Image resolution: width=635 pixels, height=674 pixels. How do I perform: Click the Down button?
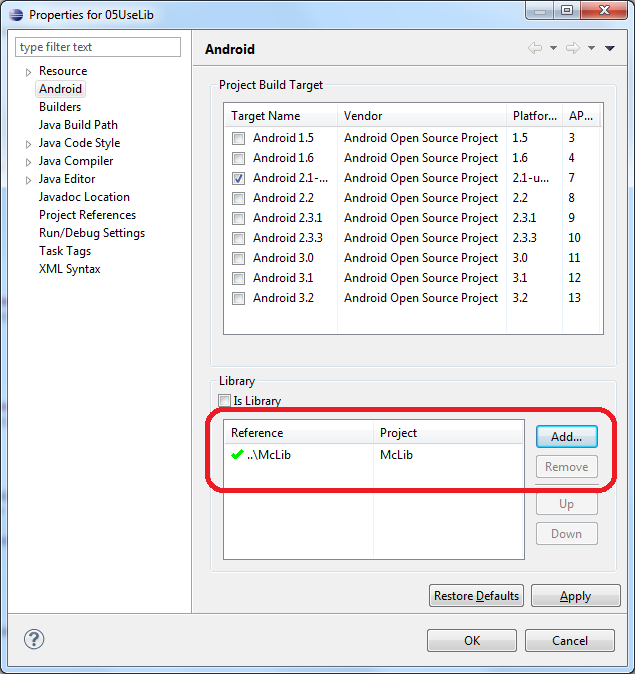coord(567,534)
